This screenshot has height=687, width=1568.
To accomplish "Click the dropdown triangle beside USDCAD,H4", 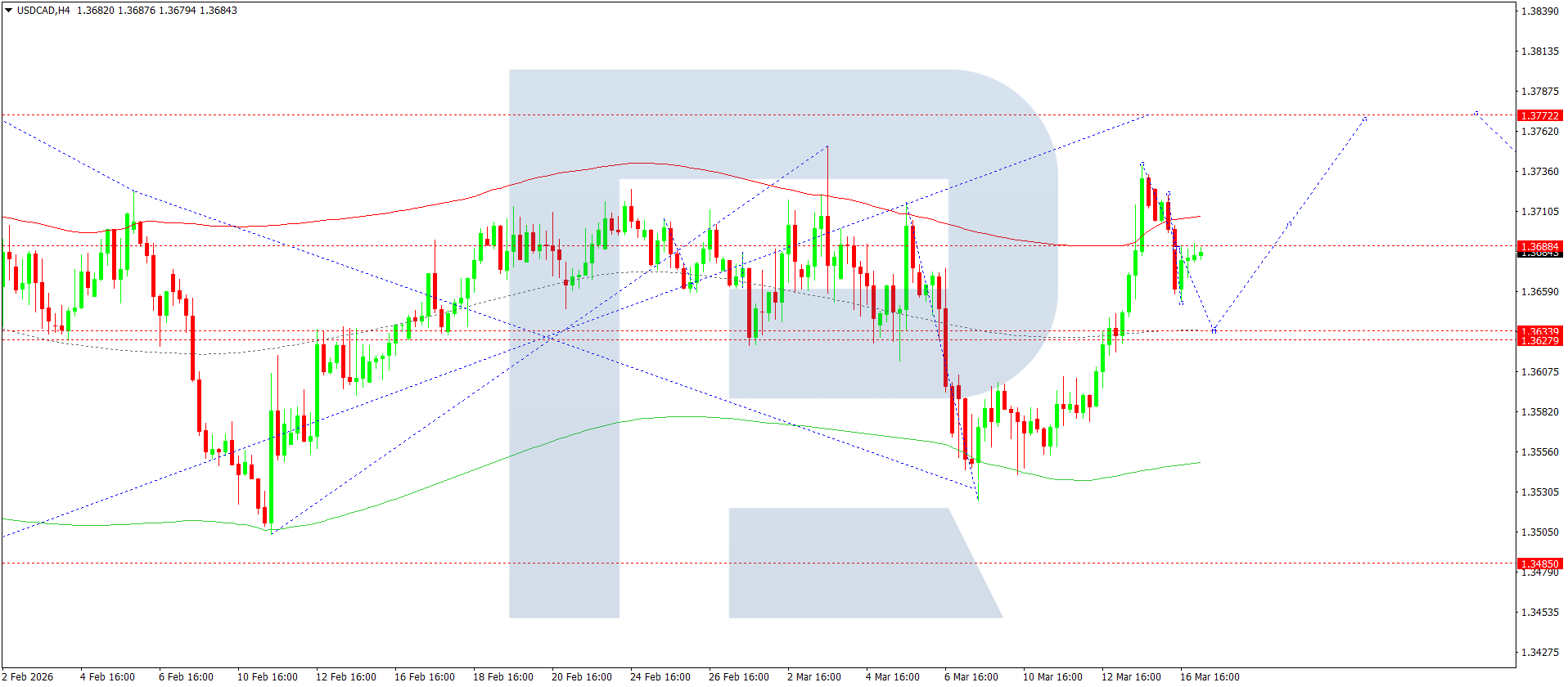I will click(8, 11).
